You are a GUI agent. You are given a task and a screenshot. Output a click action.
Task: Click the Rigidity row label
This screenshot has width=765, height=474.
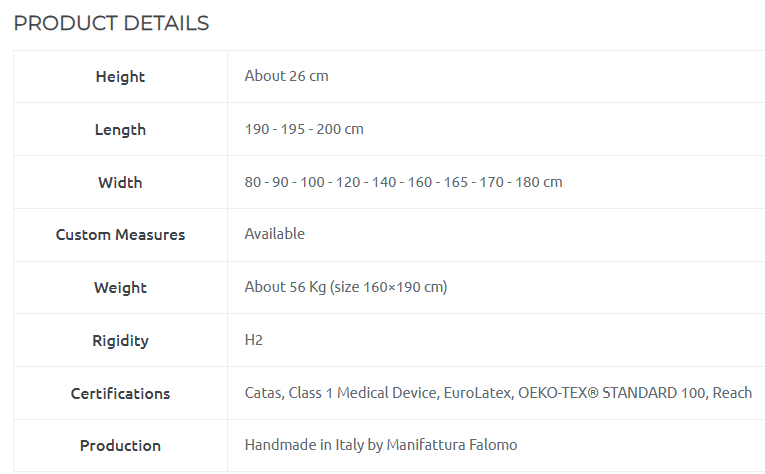pyautogui.click(x=120, y=341)
